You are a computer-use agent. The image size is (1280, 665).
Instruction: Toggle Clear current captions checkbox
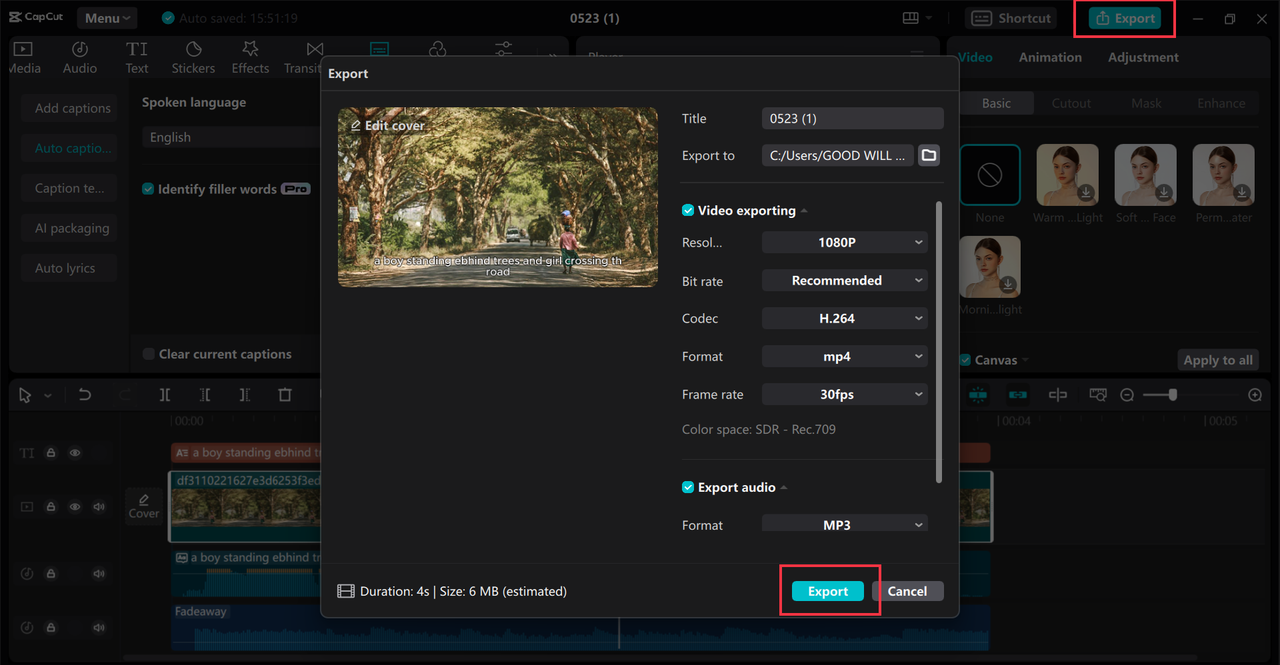pyautogui.click(x=148, y=354)
